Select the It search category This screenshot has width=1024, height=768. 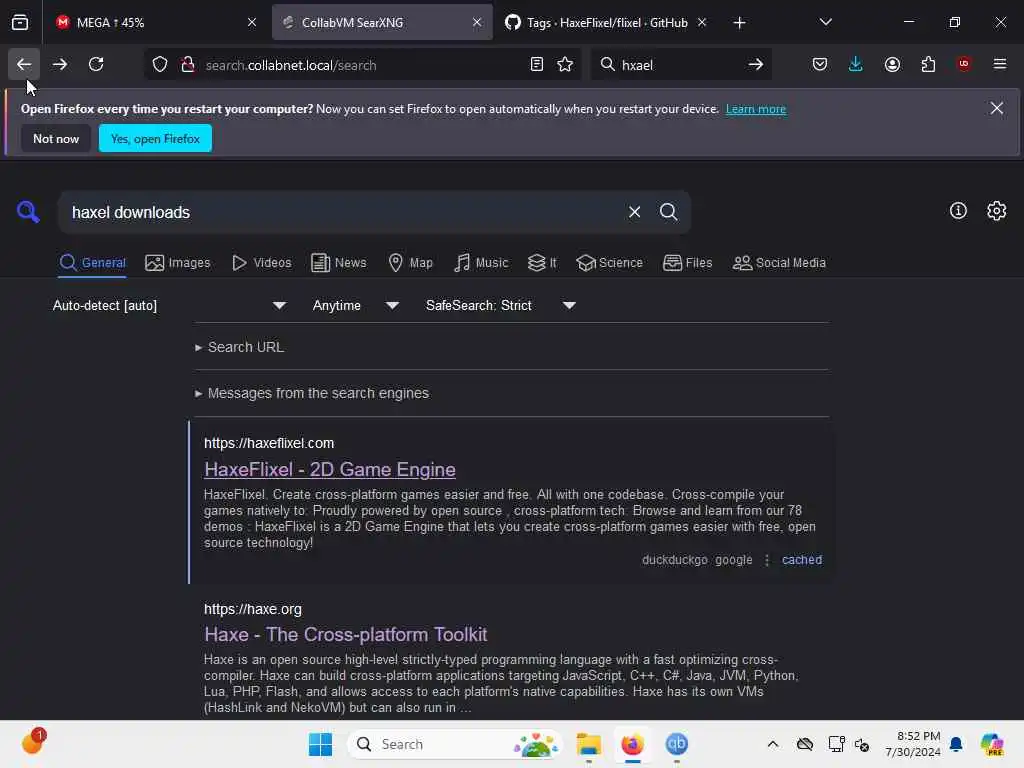pyautogui.click(x=542, y=263)
